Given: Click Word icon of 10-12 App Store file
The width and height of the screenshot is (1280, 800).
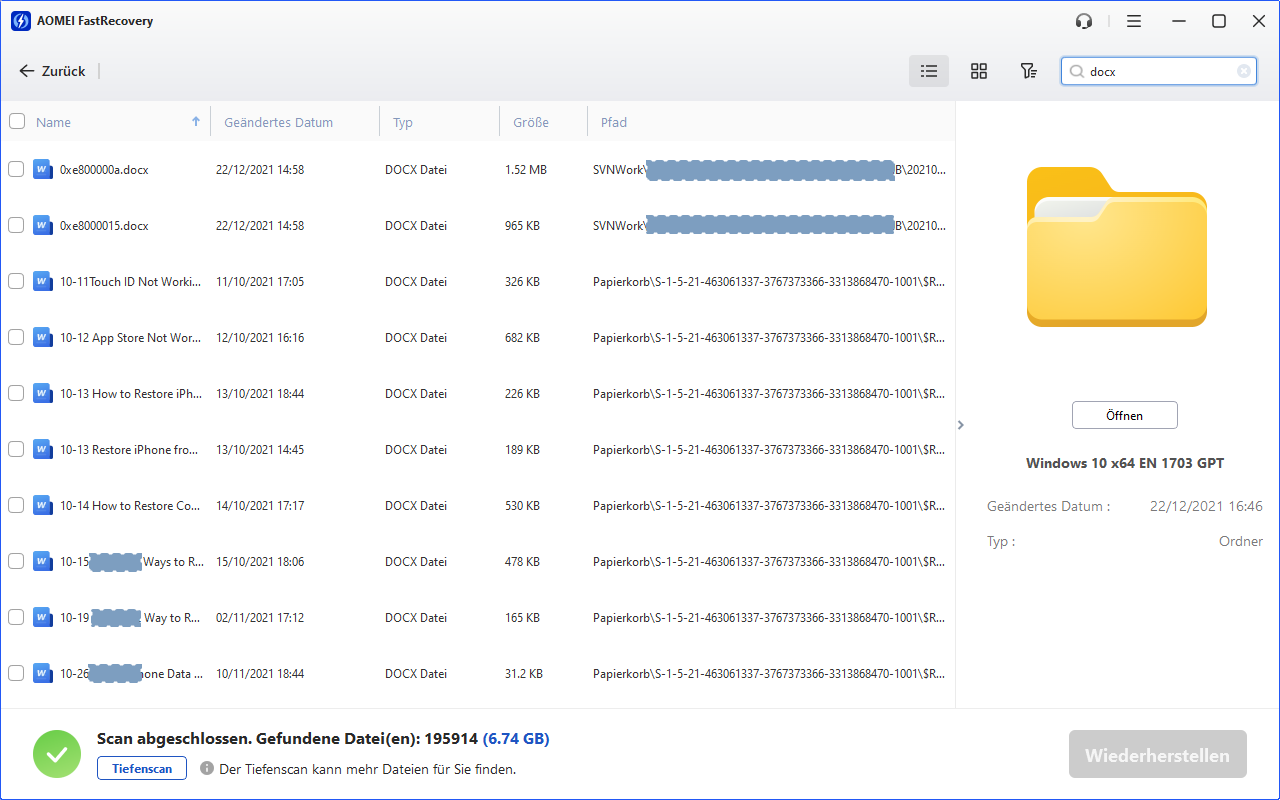Looking at the screenshot, I should (x=42, y=338).
